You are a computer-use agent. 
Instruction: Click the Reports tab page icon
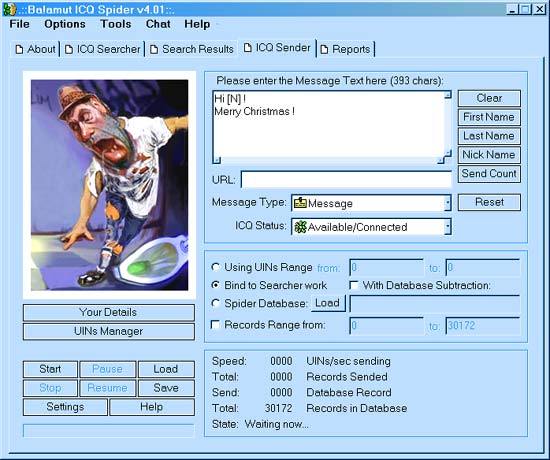[x=324, y=49]
